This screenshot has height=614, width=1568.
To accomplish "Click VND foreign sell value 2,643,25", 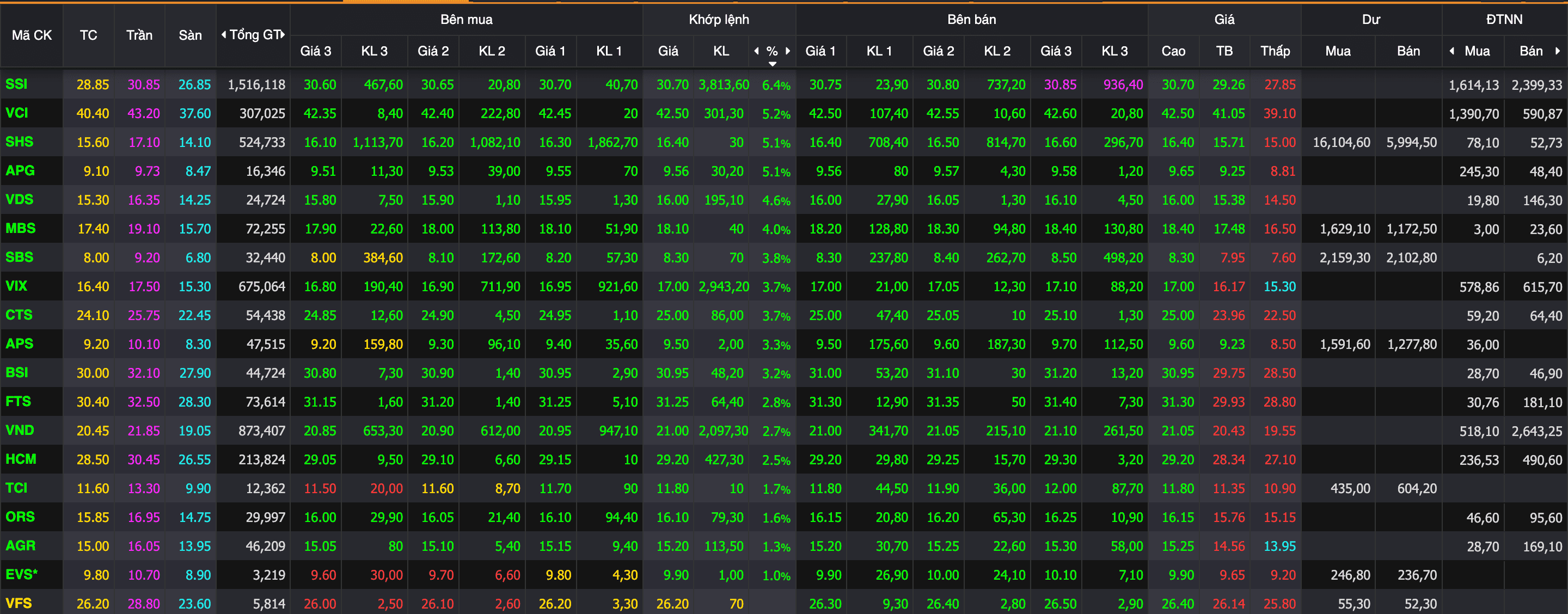I will pos(1536,431).
